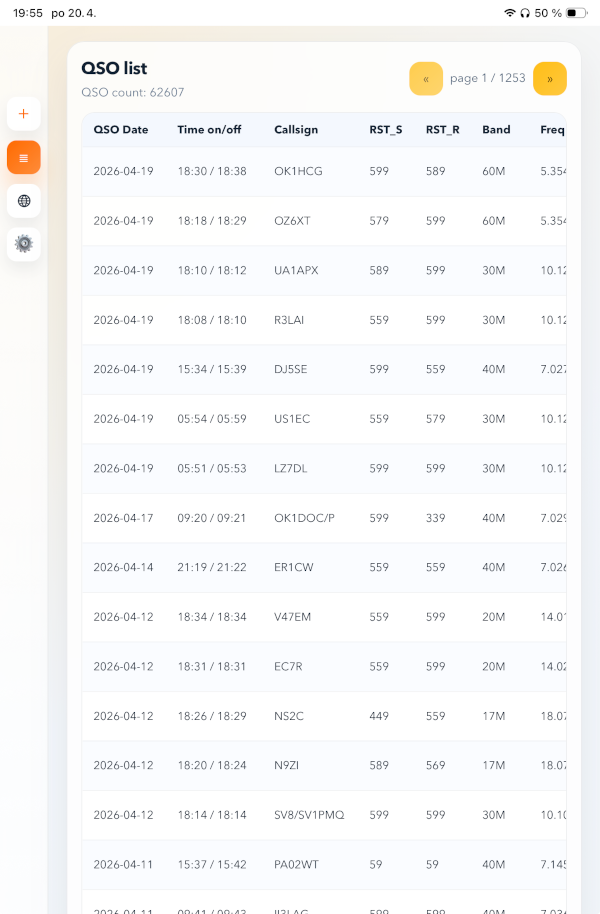Screen dimensions: 600x914
Task: Click the QSO Date column header
Action: tap(121, 130)
